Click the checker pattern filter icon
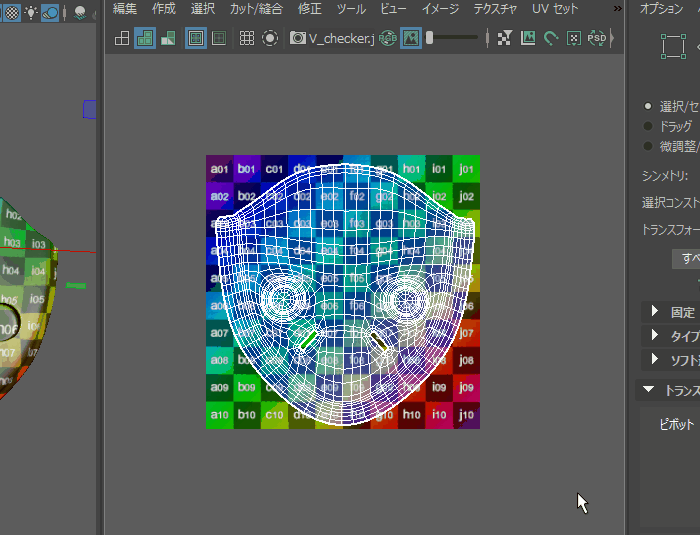This screenshot has height=535, width=700. [x=505, y=38]
